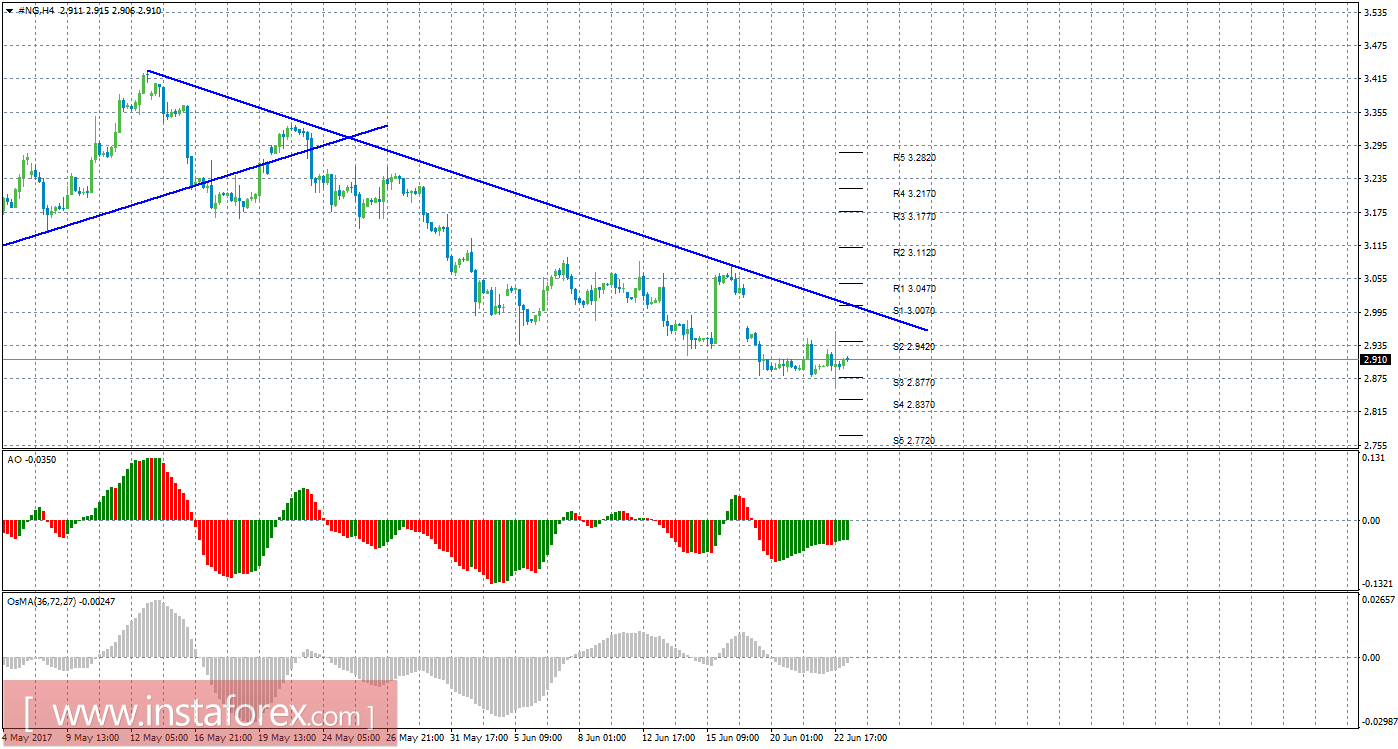Click the 3.295 price axis value
Image resolution: width=1398 pixels, height=749 pixels.
click(x=1374, y=145)
